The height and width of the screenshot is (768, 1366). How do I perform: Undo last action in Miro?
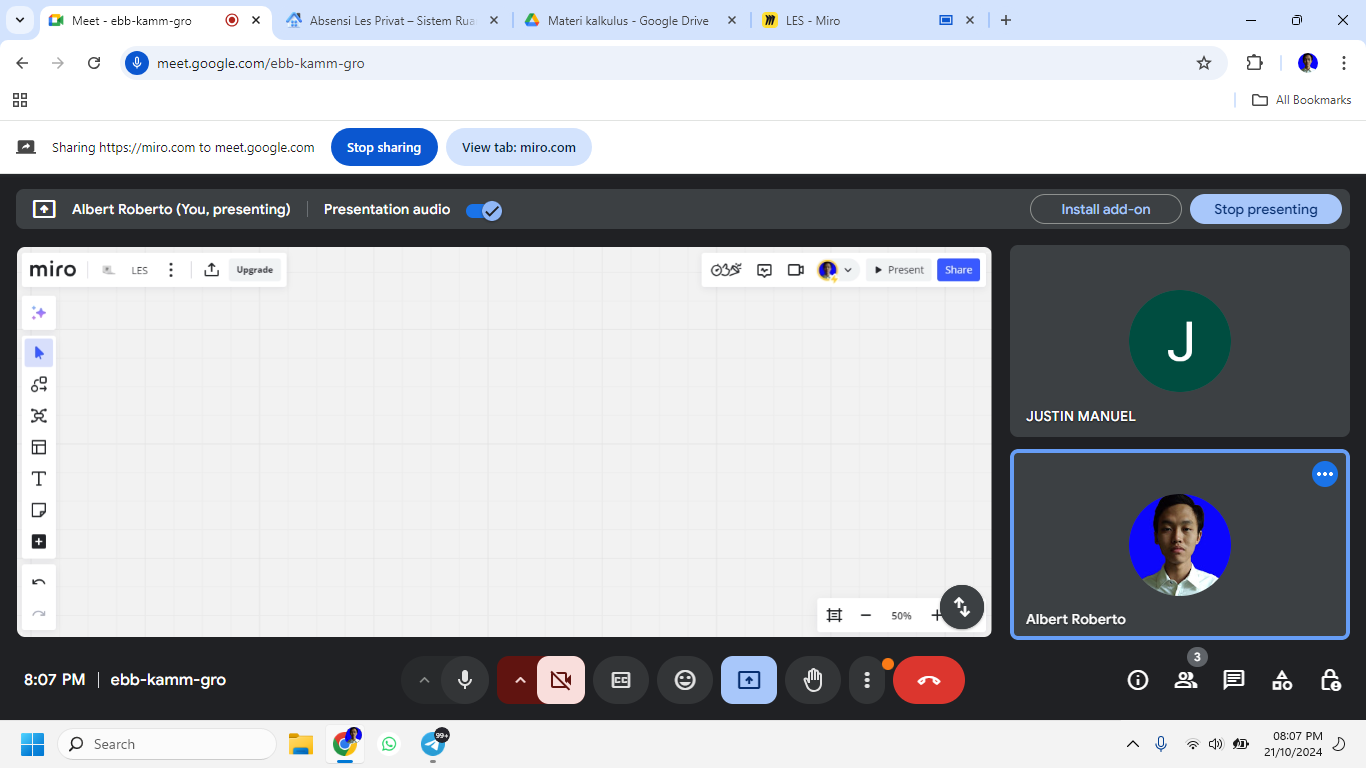click(39, 582)
